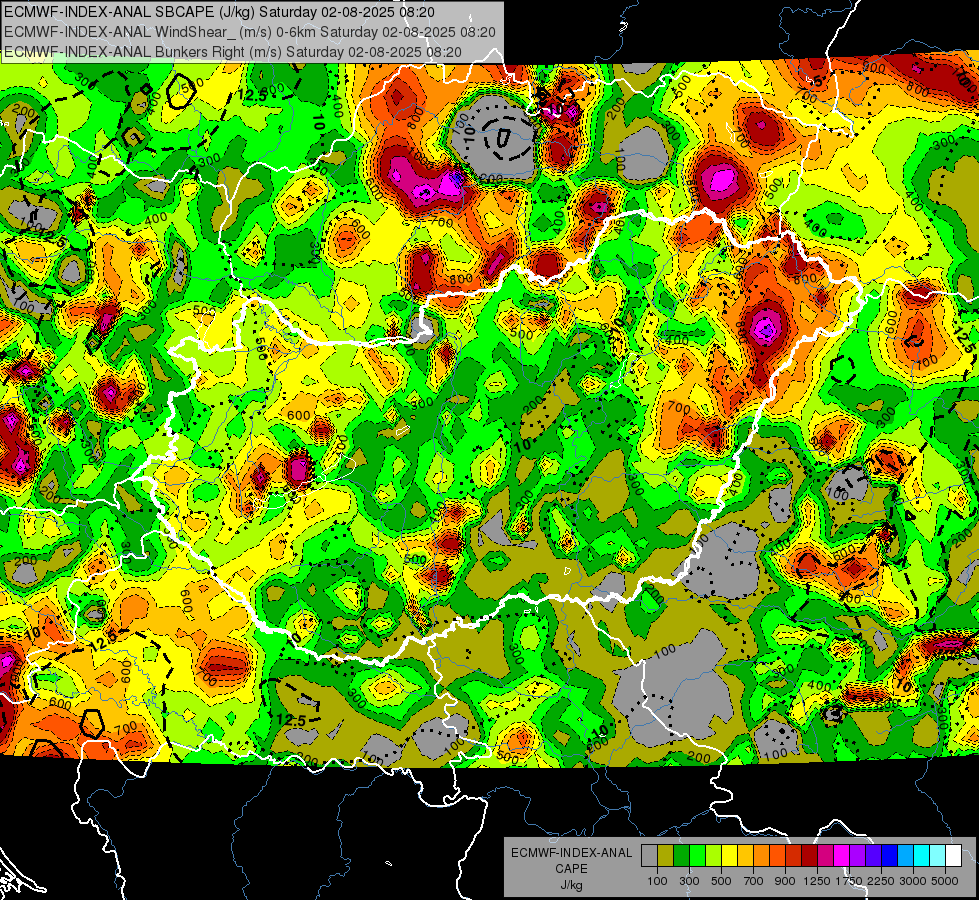This screenshot has height=900, width=979.
Task: Select the red-orange legend swatch
Action: tap(777, 856)
